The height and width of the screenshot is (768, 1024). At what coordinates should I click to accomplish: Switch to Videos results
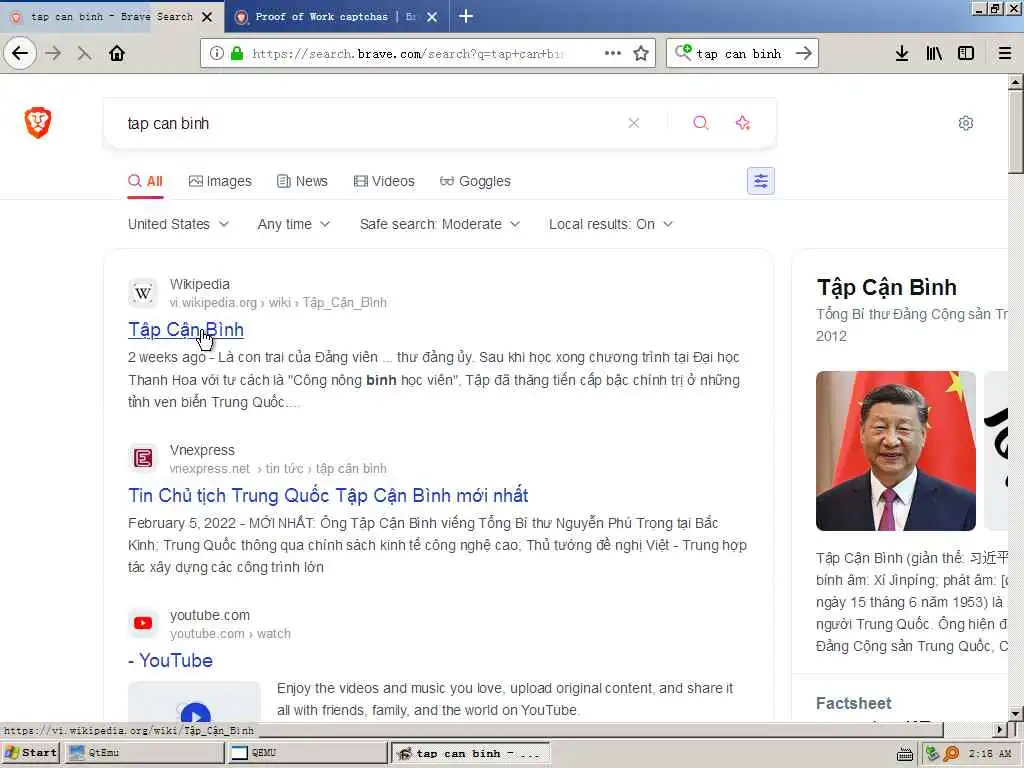click(x=384, y=181)
